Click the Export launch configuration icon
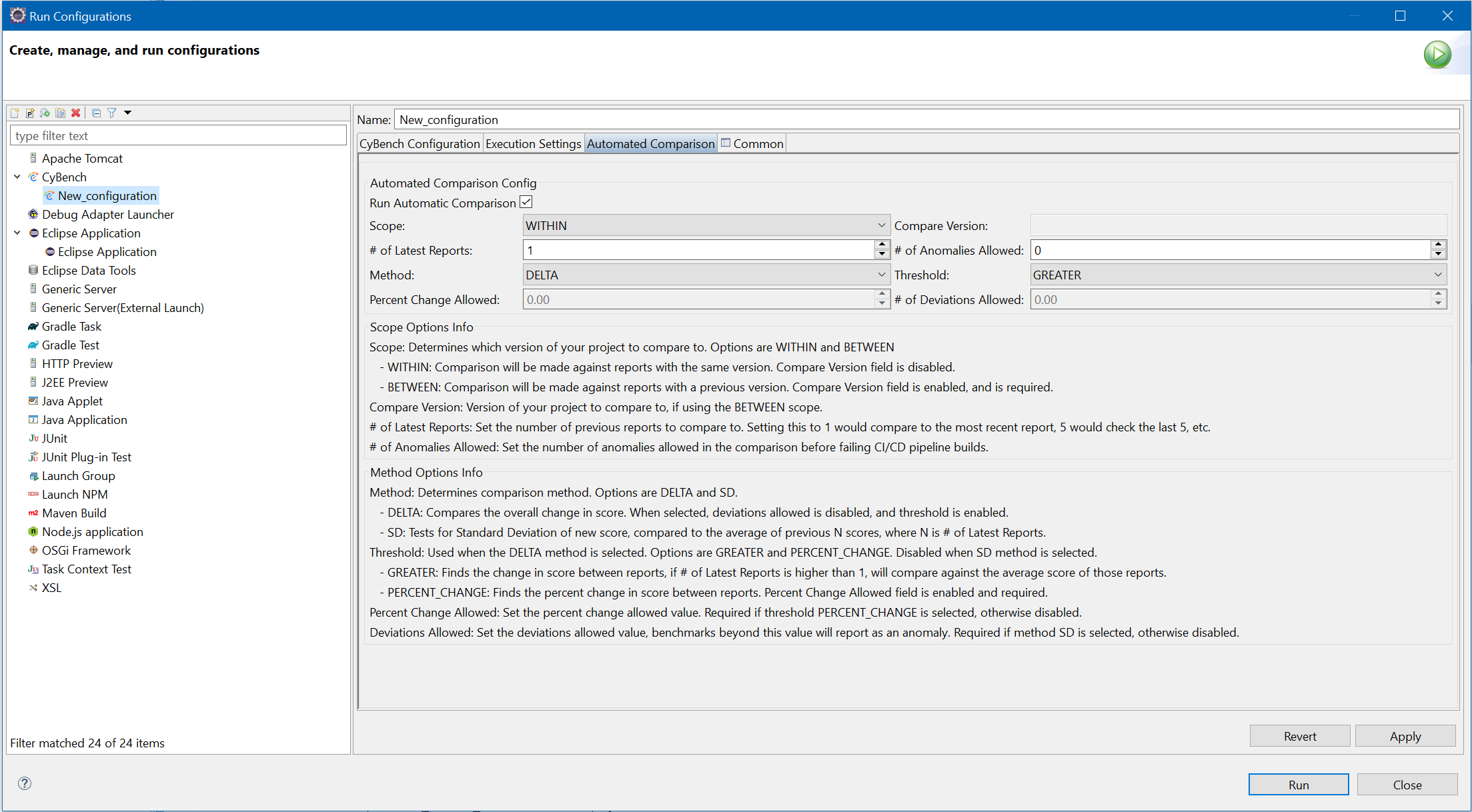This screenshot has height=812, width=1472. 45,113
